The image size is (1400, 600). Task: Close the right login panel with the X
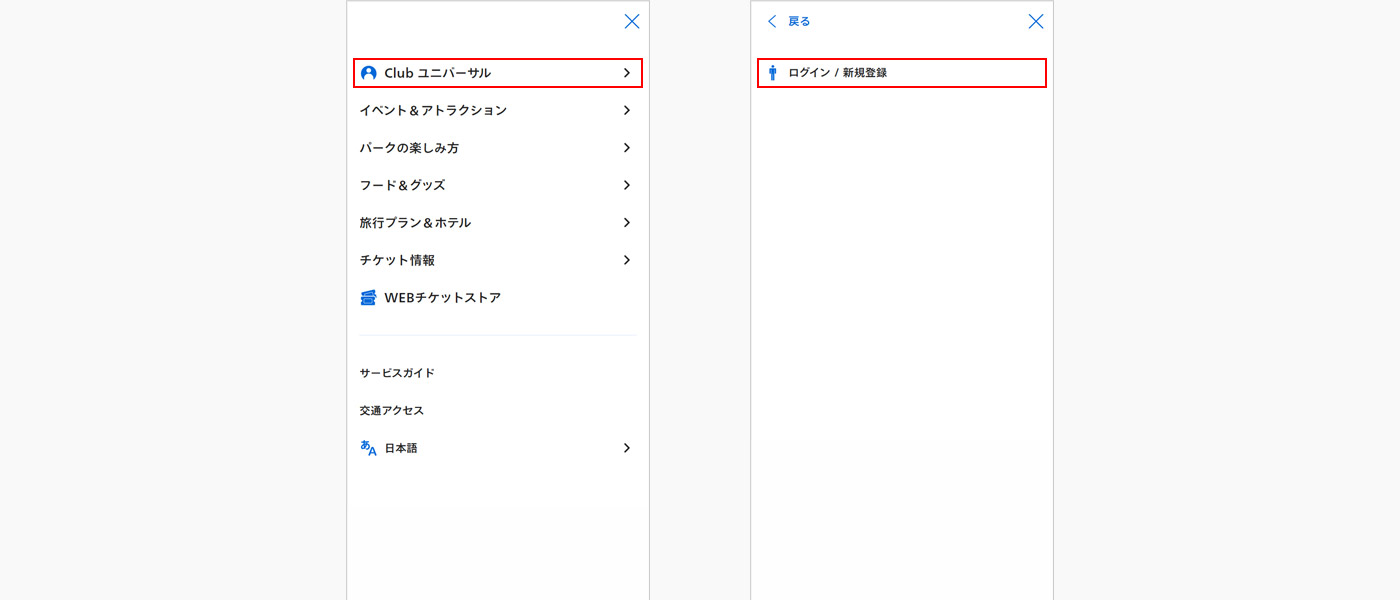[1036, 21]
